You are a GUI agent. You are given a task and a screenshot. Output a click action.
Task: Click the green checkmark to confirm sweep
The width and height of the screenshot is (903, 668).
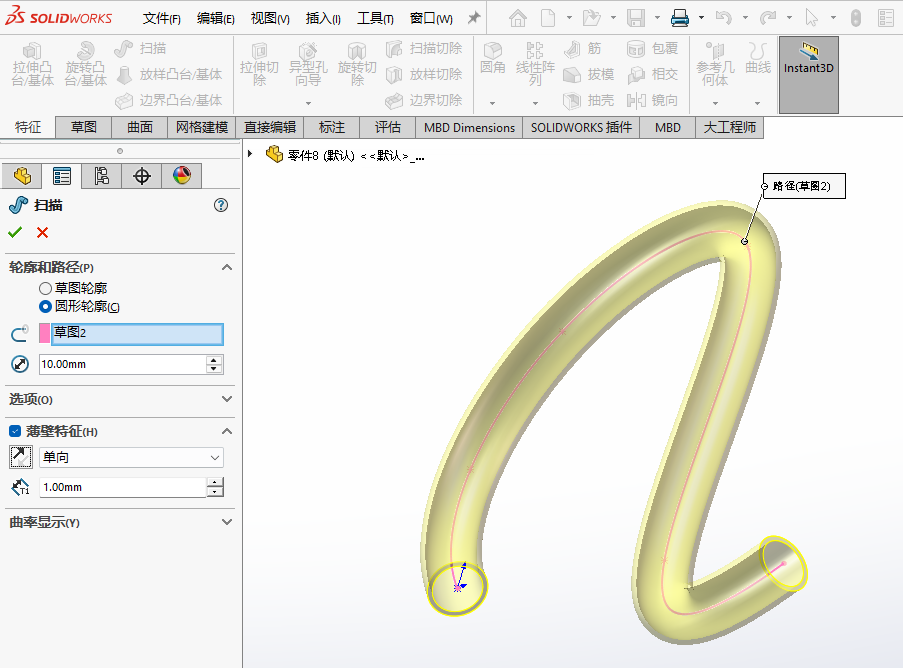pos(15,232)
